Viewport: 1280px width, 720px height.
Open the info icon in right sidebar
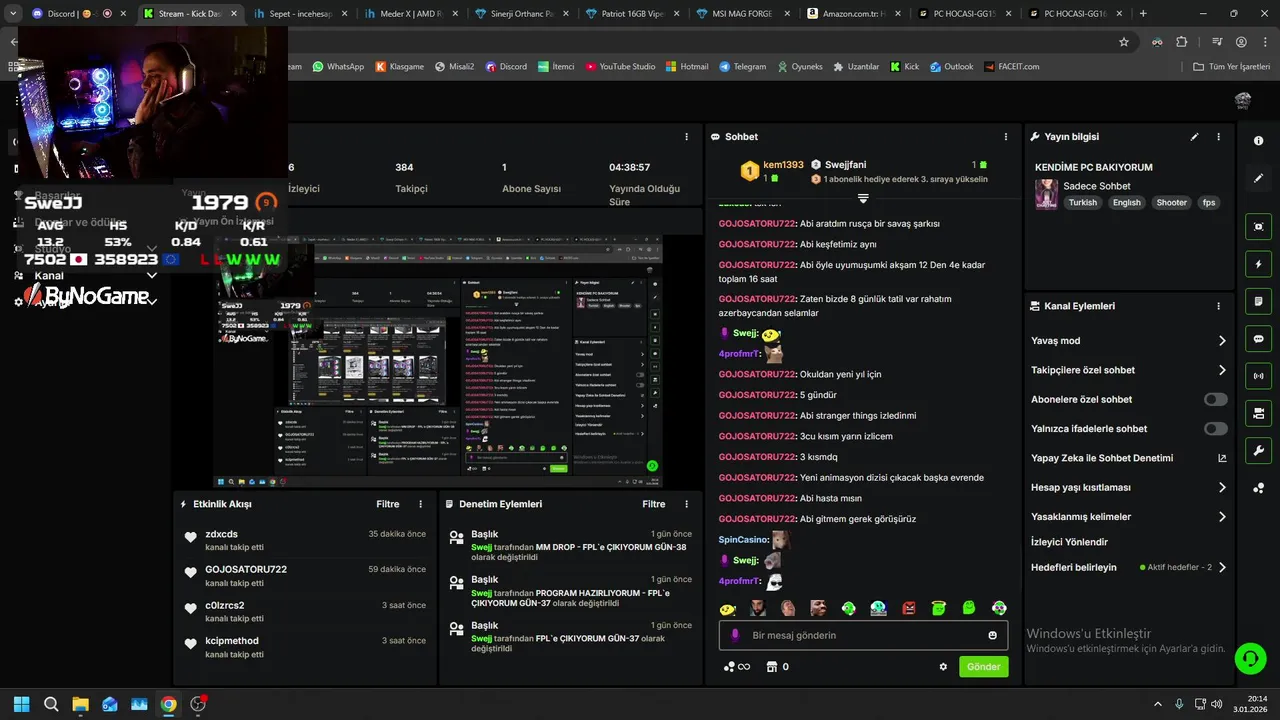(x=1258, y=141)
